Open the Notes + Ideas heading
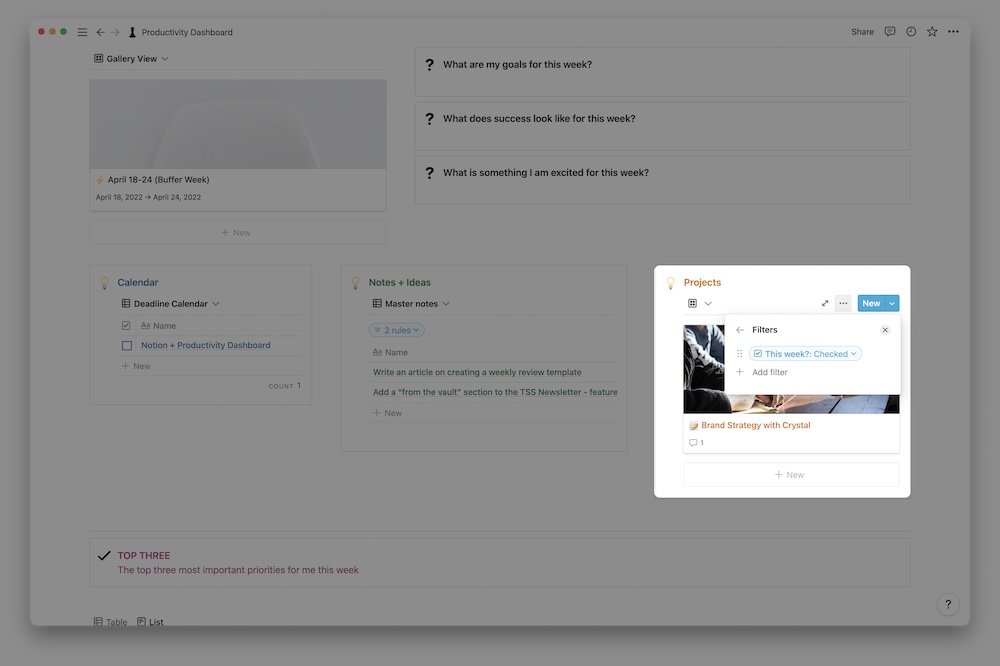 [x=399, y=283]
